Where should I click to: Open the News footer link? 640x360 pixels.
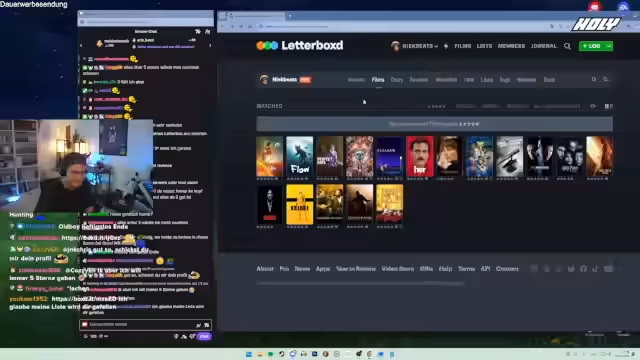302,269
